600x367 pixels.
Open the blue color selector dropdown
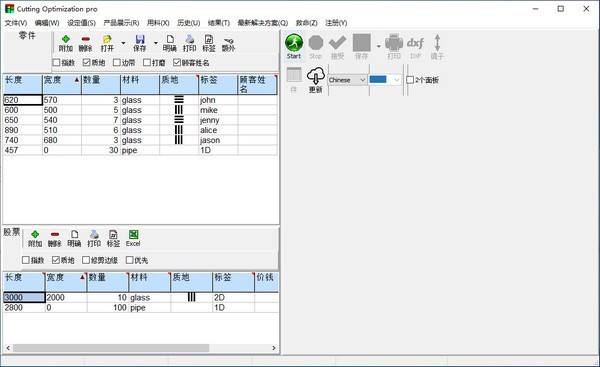385,80
